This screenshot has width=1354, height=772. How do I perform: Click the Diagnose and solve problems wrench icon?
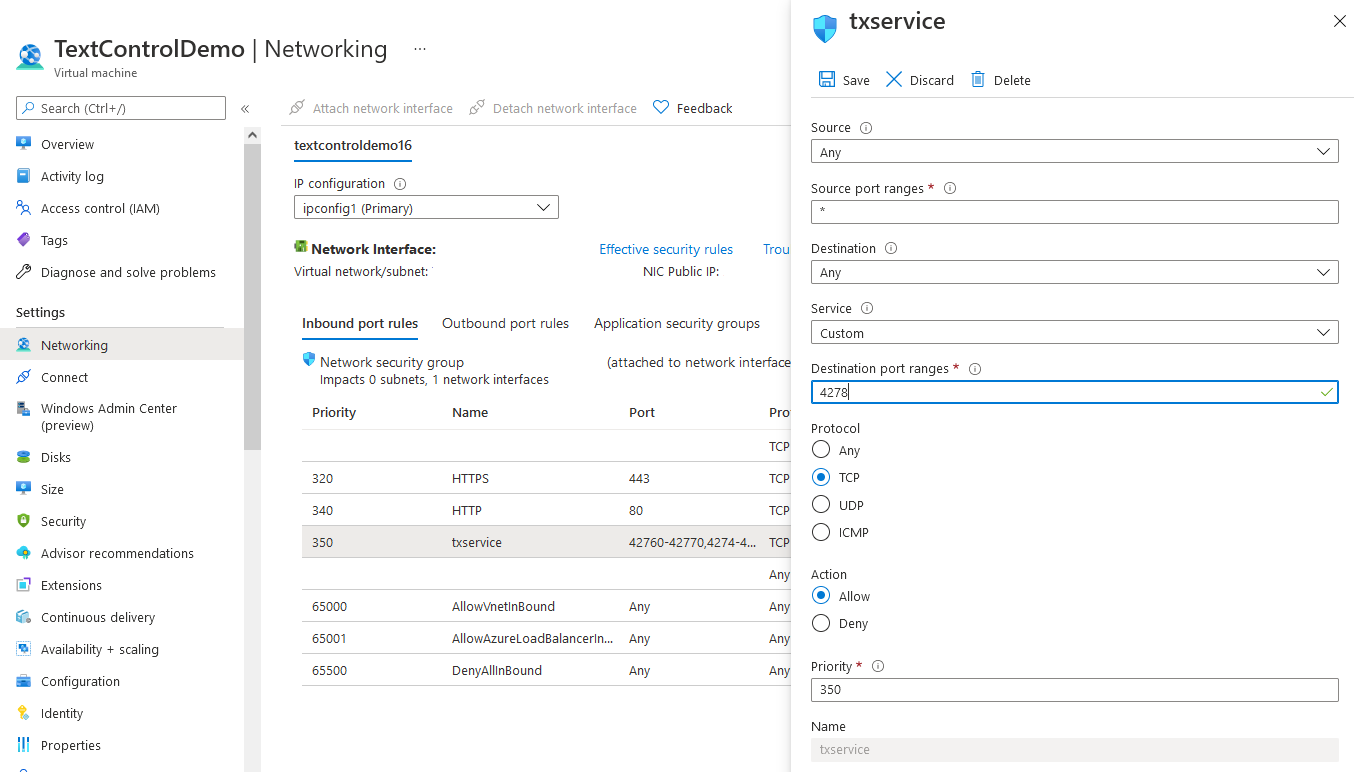point(24,272)
